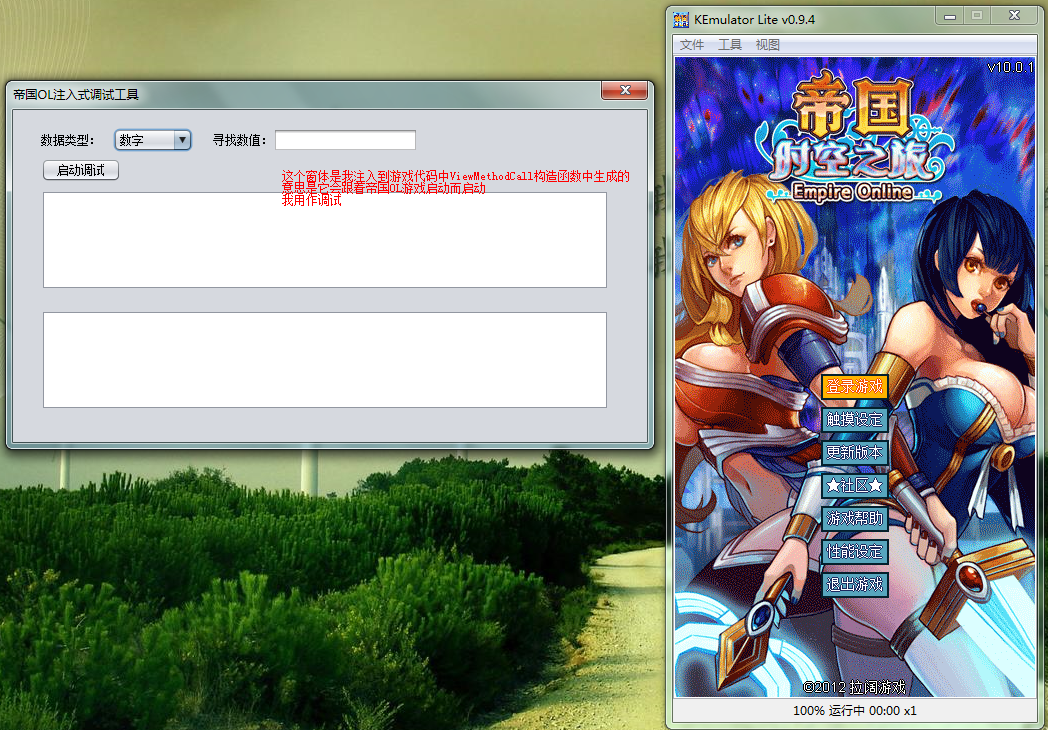Choose 触摸设定 in the game menu
Screen dimensions: 1048x730
tap(854, 419)
